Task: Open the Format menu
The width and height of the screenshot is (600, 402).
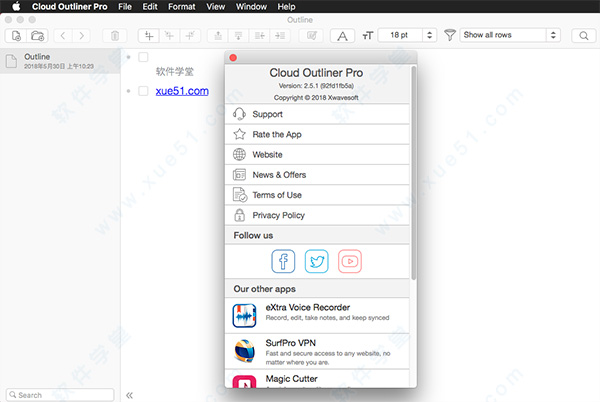Action: [x=181, y=7]
